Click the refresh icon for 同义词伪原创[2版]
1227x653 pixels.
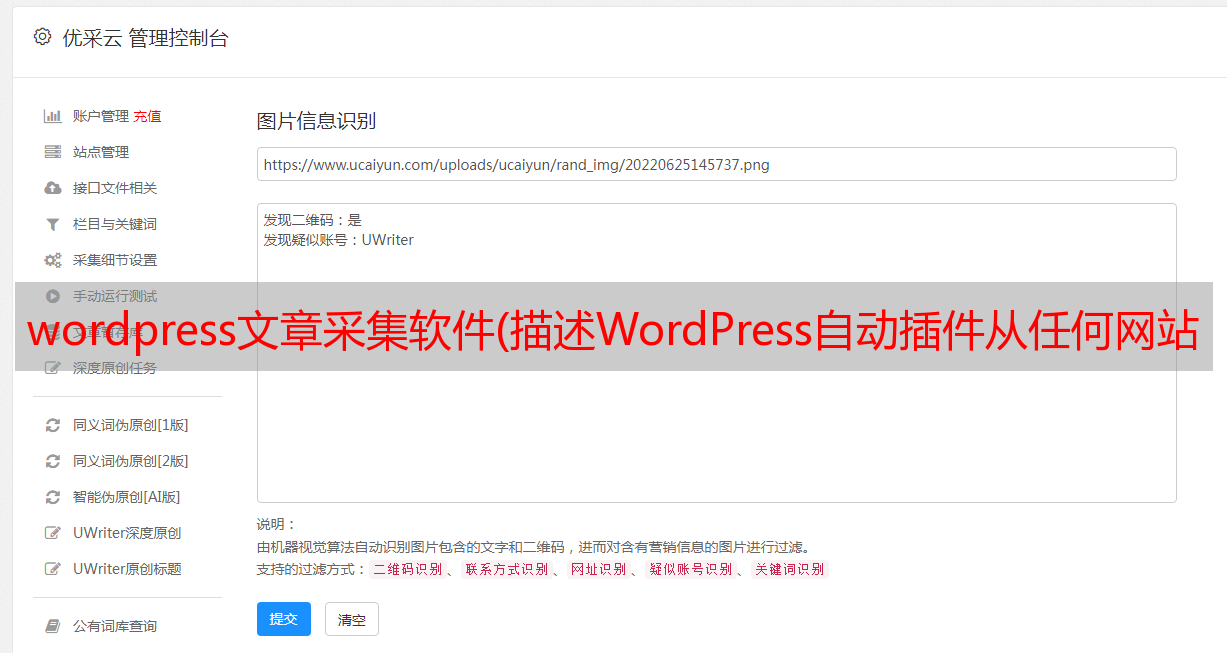coord(53,461)
